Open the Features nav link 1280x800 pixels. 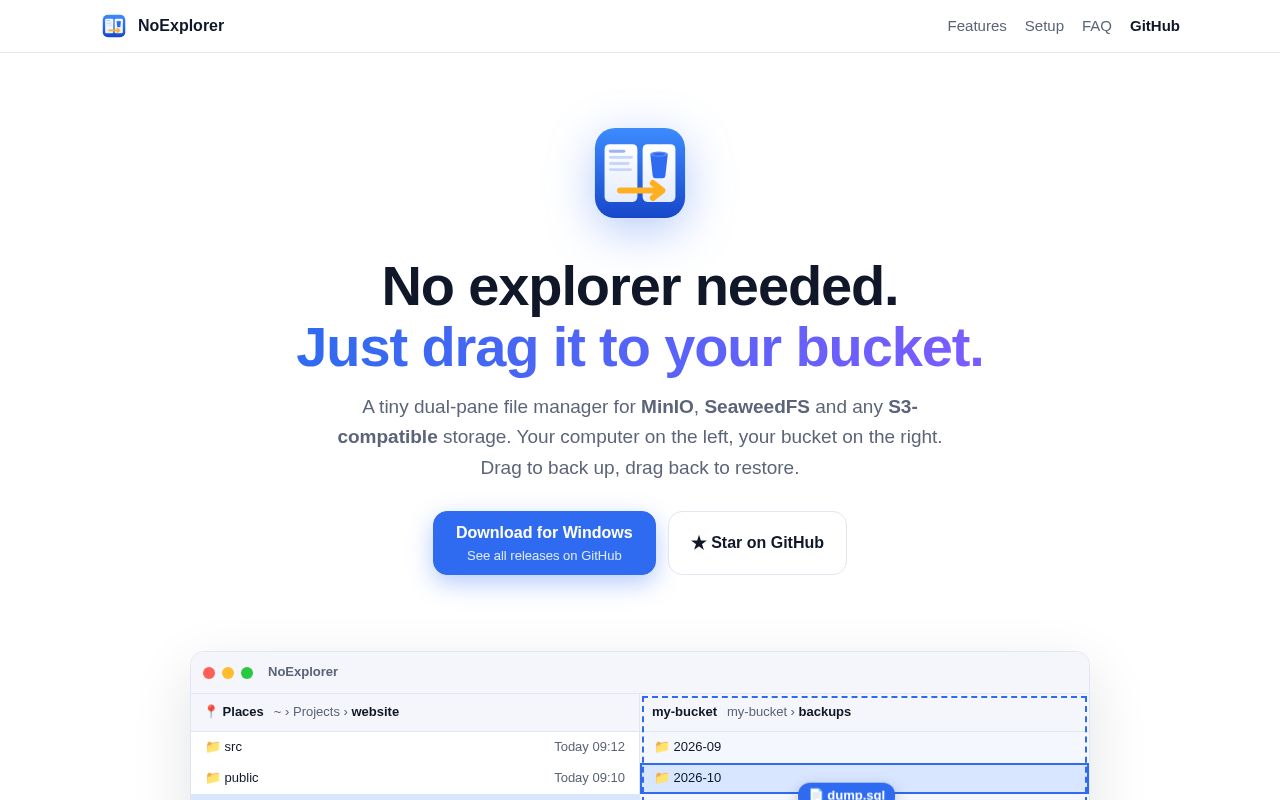[977, 26]
